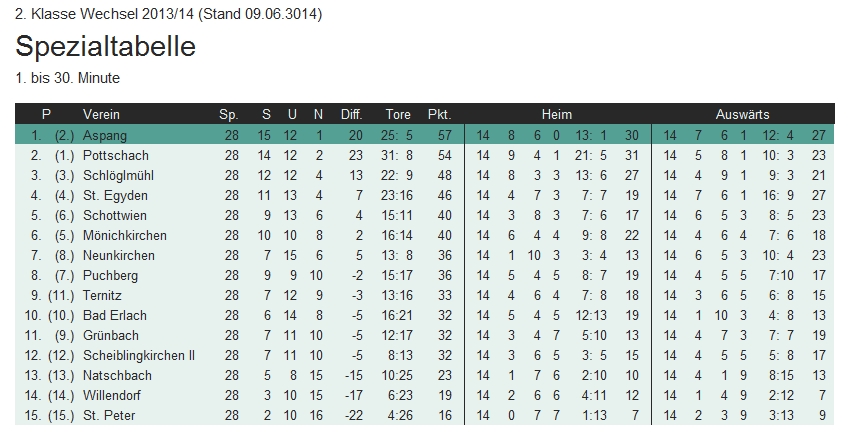Click the Heim header section
The height and width of the screenshot is (432, 849).
pos(557,114)
